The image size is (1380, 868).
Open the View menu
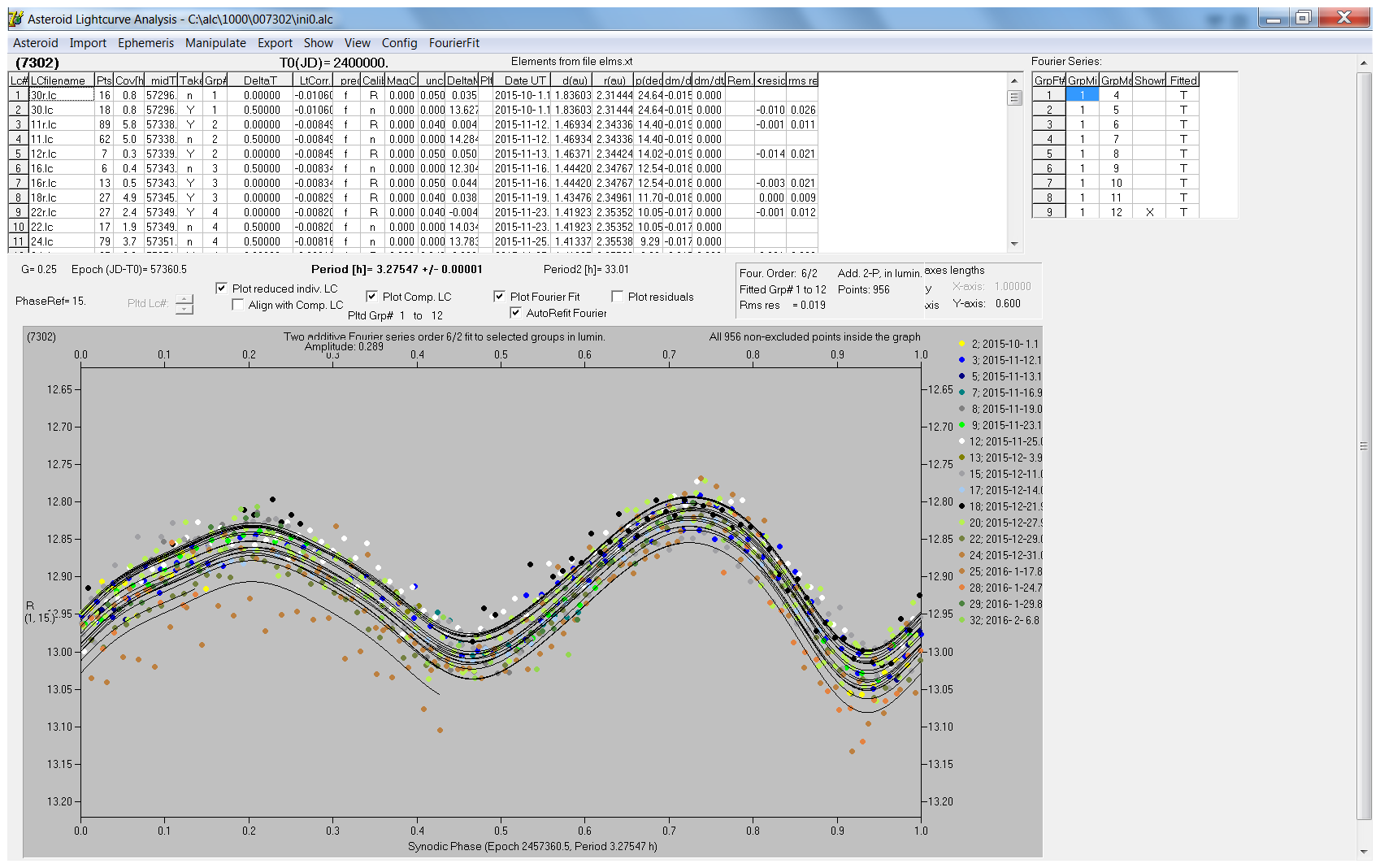point(358,43)
